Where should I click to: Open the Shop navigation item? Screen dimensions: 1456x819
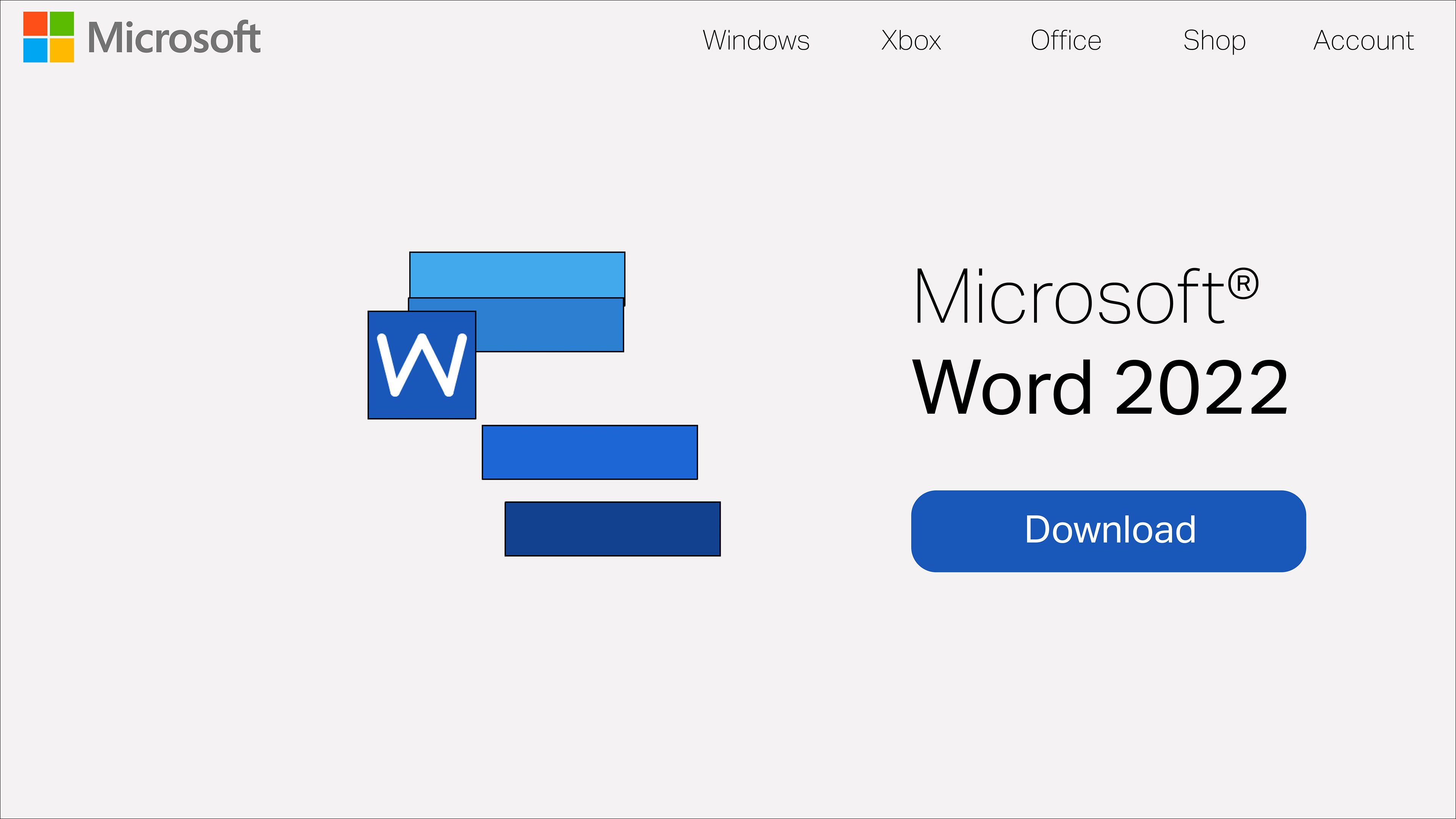click(x=1214, y=41)
